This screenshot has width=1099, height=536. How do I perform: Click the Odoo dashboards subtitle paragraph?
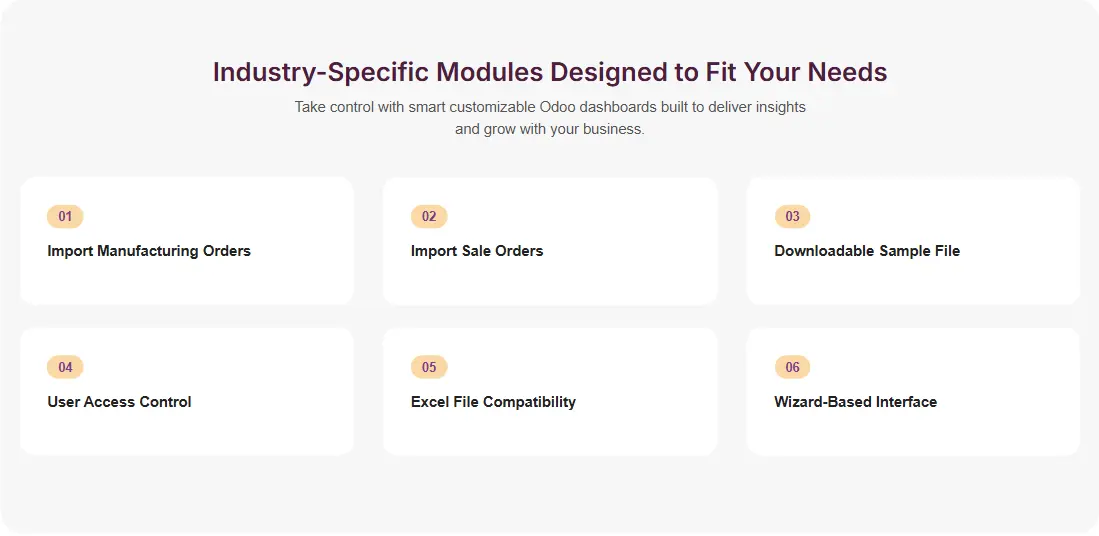pyautogui.click(x=550, y=118)
